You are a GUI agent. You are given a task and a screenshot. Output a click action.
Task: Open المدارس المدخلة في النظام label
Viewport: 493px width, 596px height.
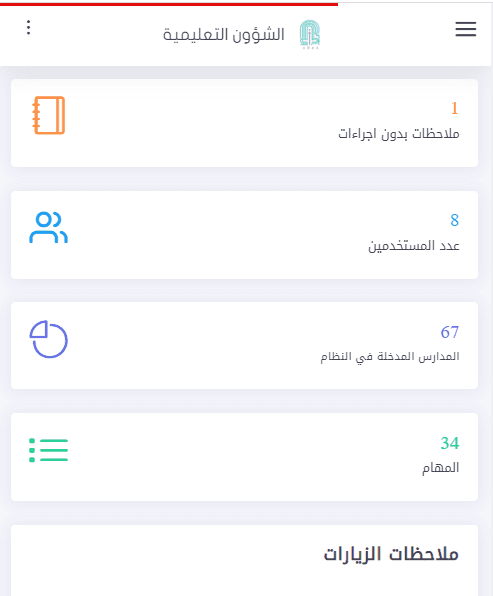pyautogui.click(x=390, y=357)
